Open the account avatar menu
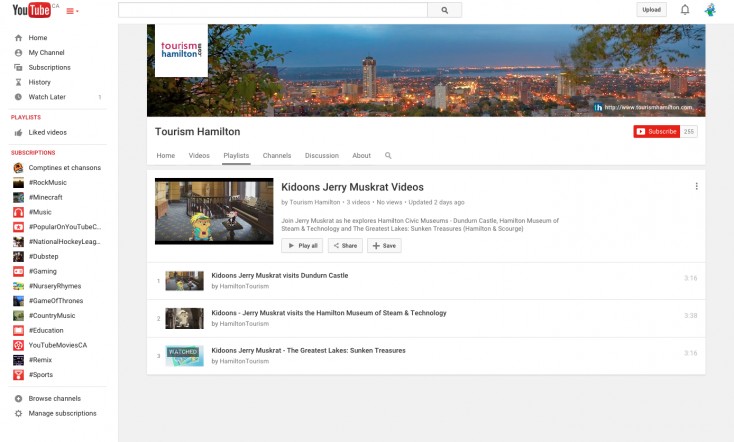The height and width of the screenshot is (442, 734). point(710,10)
